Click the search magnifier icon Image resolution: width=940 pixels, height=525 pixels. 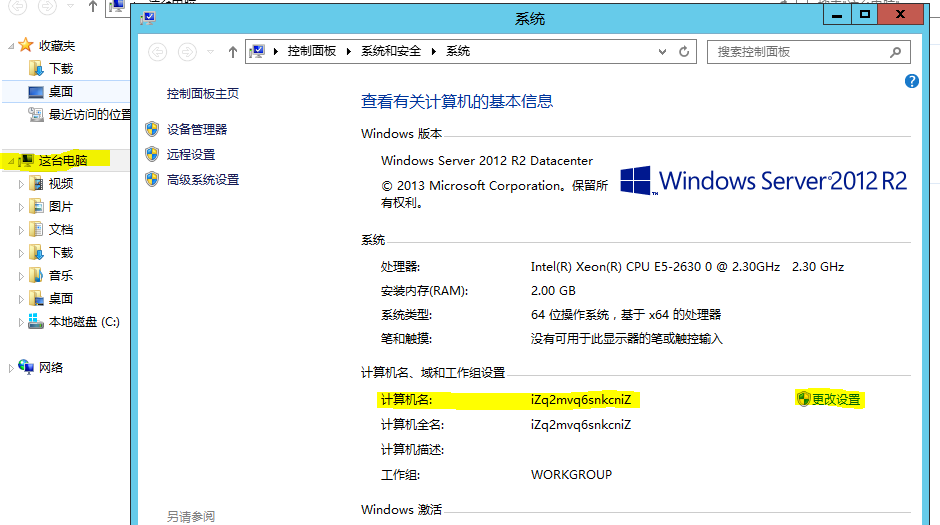pos(897,52)
